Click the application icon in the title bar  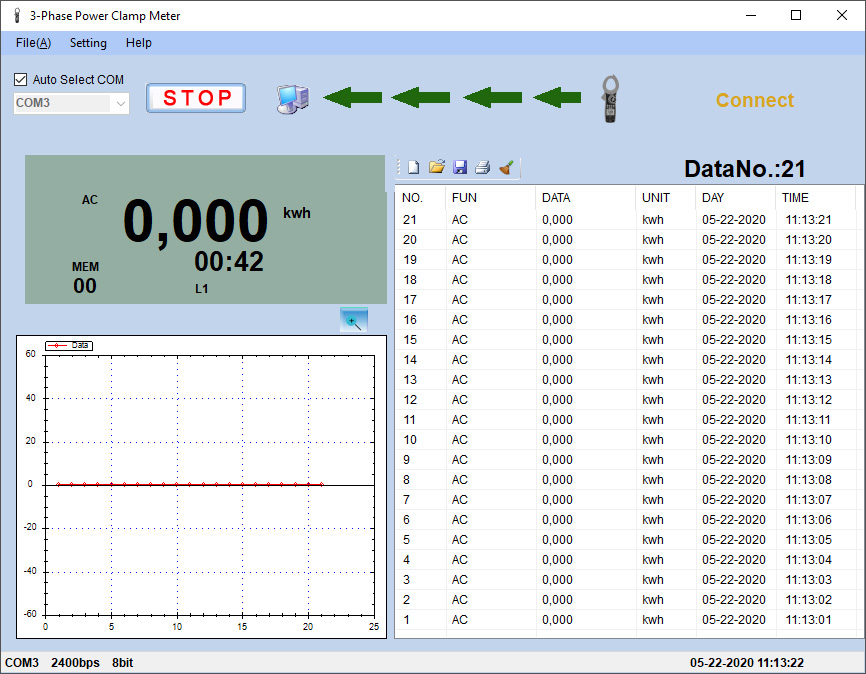pos(16,16)
